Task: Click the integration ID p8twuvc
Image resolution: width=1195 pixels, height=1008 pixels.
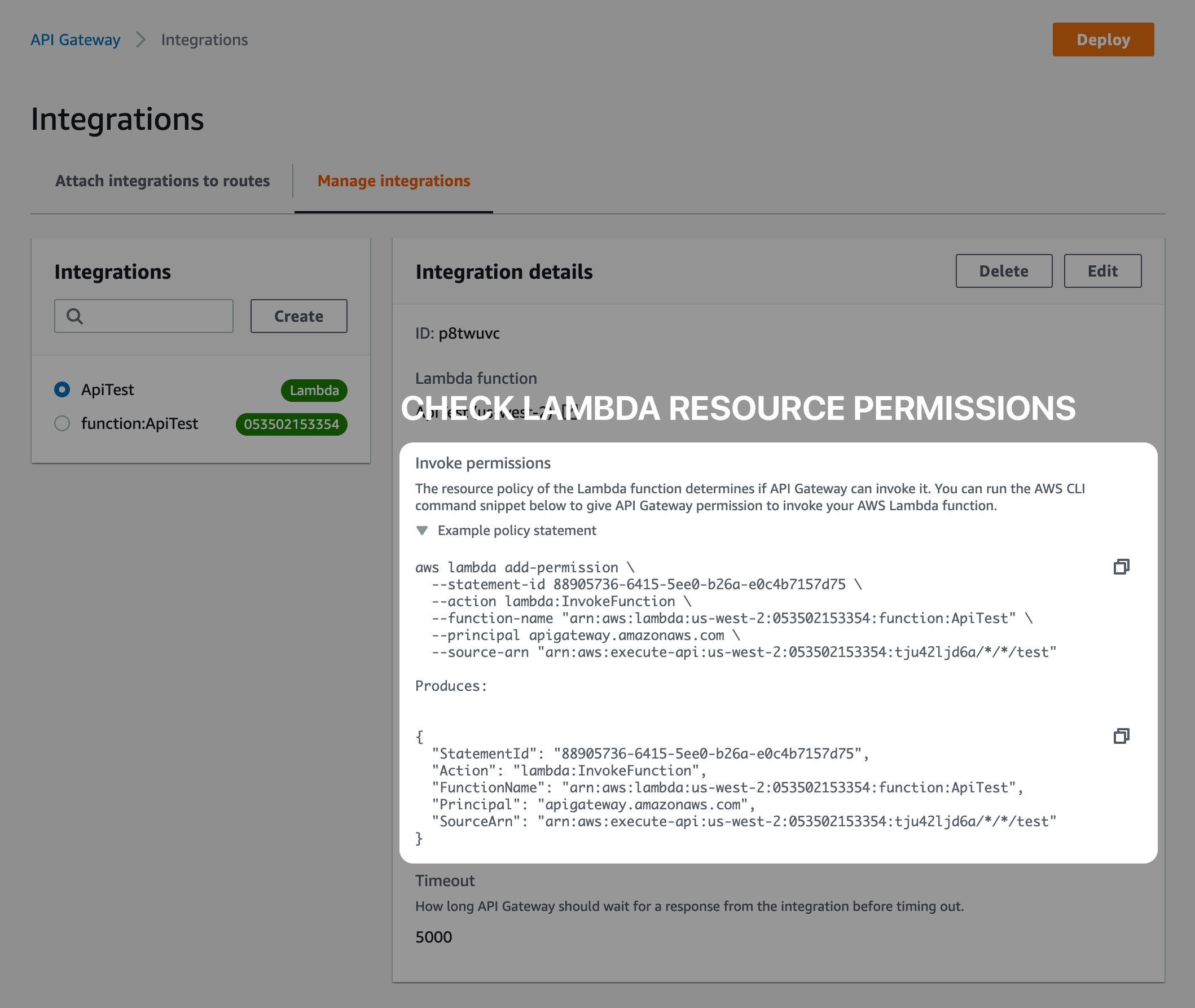Action: (469, 333)
